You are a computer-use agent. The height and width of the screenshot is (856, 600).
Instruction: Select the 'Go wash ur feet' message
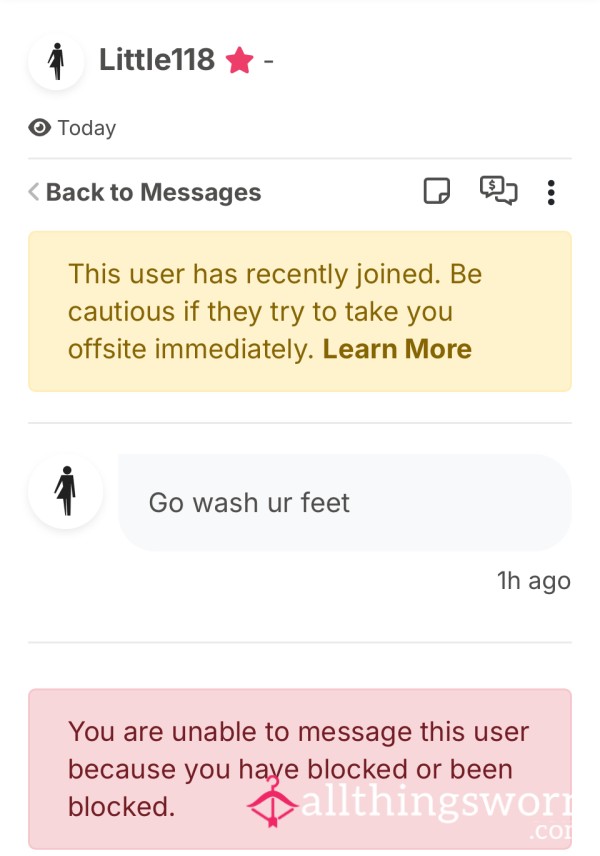pos(345,502)
